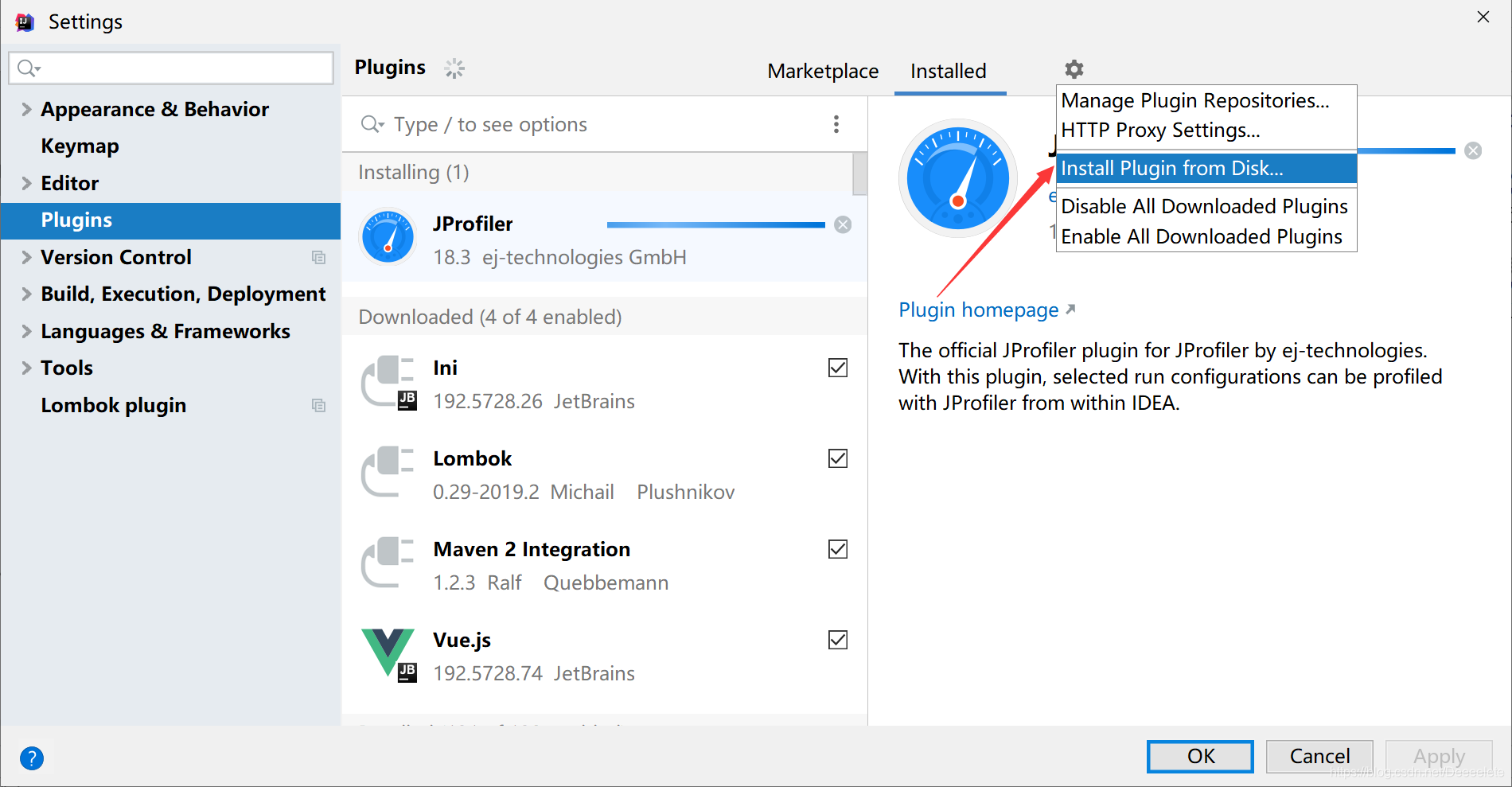Expand Appearance & Behavior settings
1512x787 pixels.
click(x=26, y=109)
